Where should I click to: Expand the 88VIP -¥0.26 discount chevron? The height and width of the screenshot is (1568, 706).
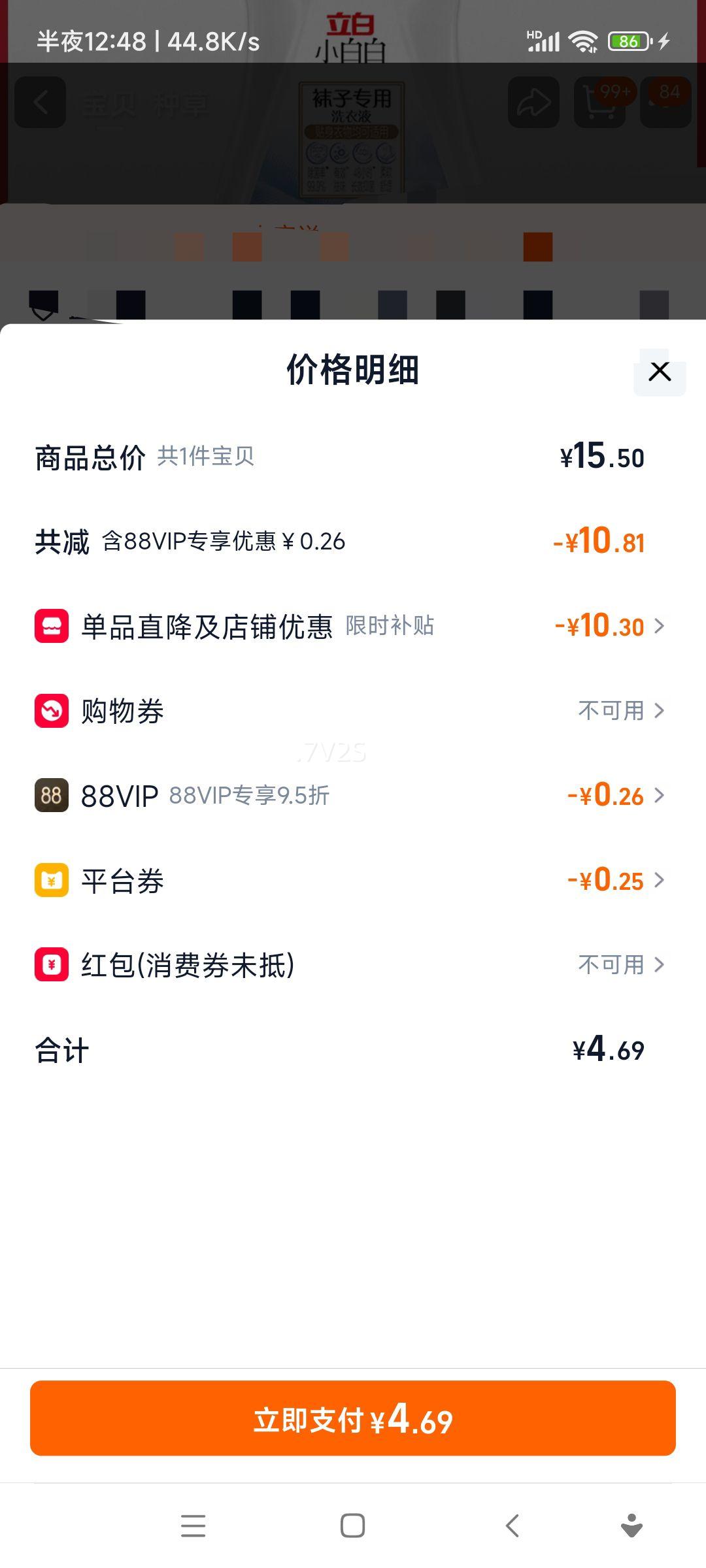pyautogui.click(x=660, y=795)
